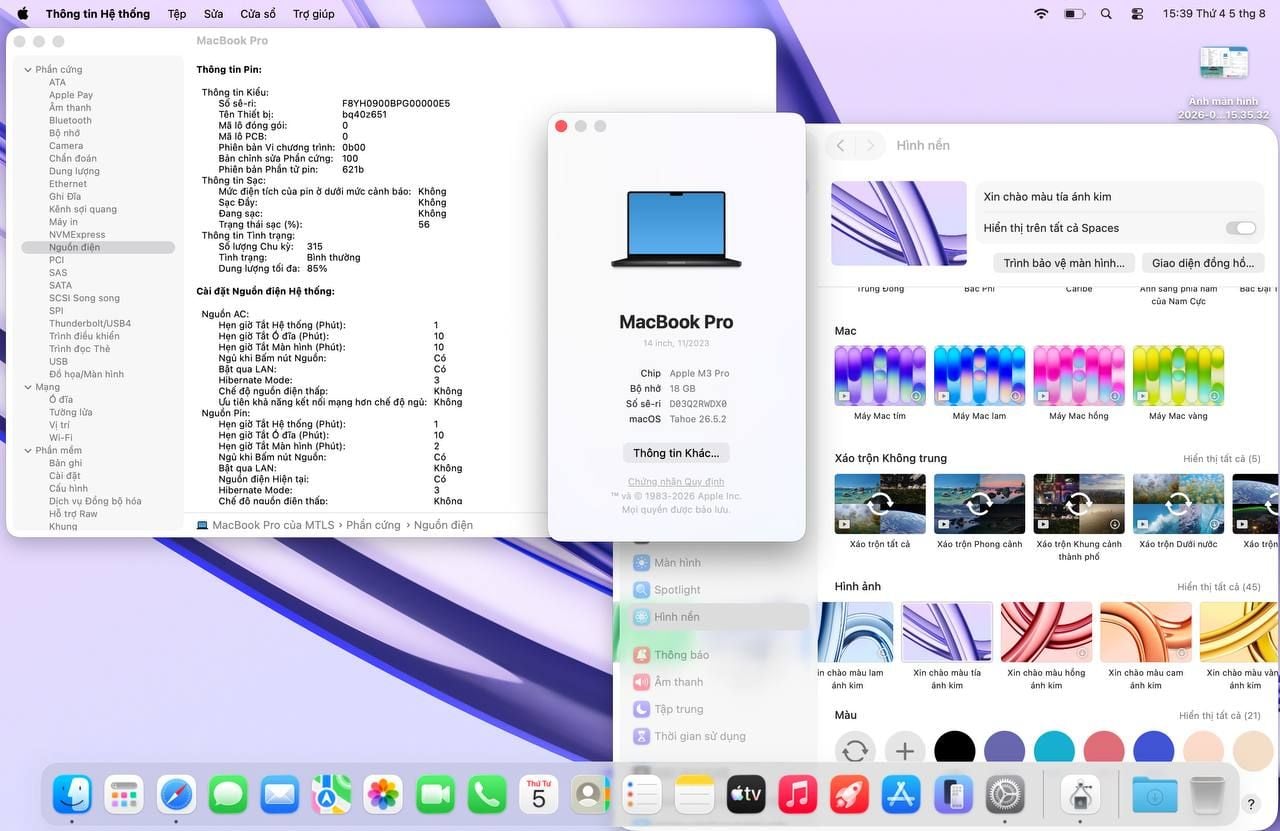Open the Downloads folder in the Dock
The image size is (1280, 831).
(x=1154, y=795)
